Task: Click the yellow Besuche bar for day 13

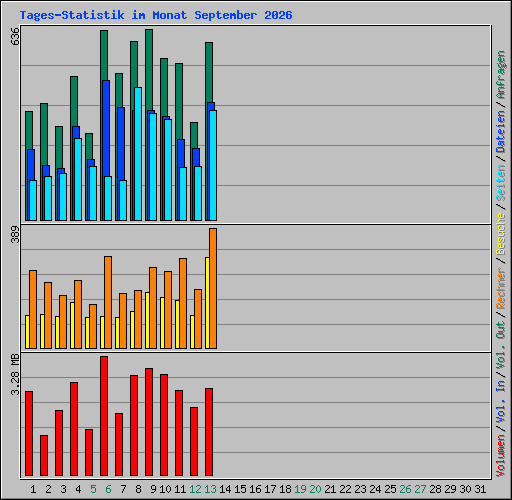Action: click(207, 303)
